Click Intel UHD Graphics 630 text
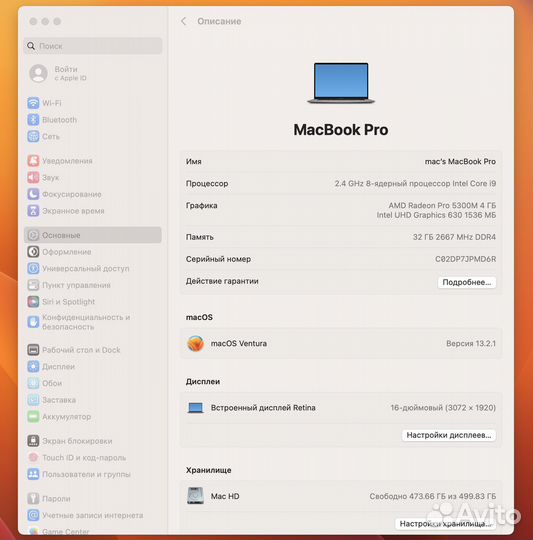The width and height of the screenshot is (533, 540). [x=436, y=215]
